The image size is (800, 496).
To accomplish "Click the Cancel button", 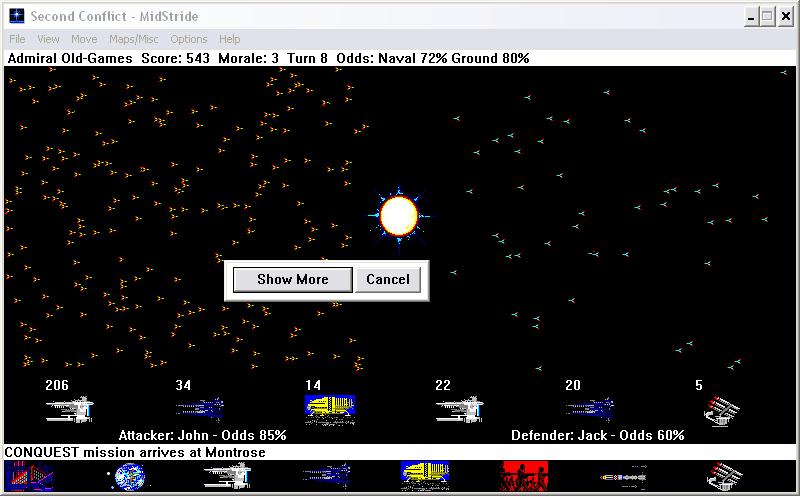I will [x=388, y=280].
